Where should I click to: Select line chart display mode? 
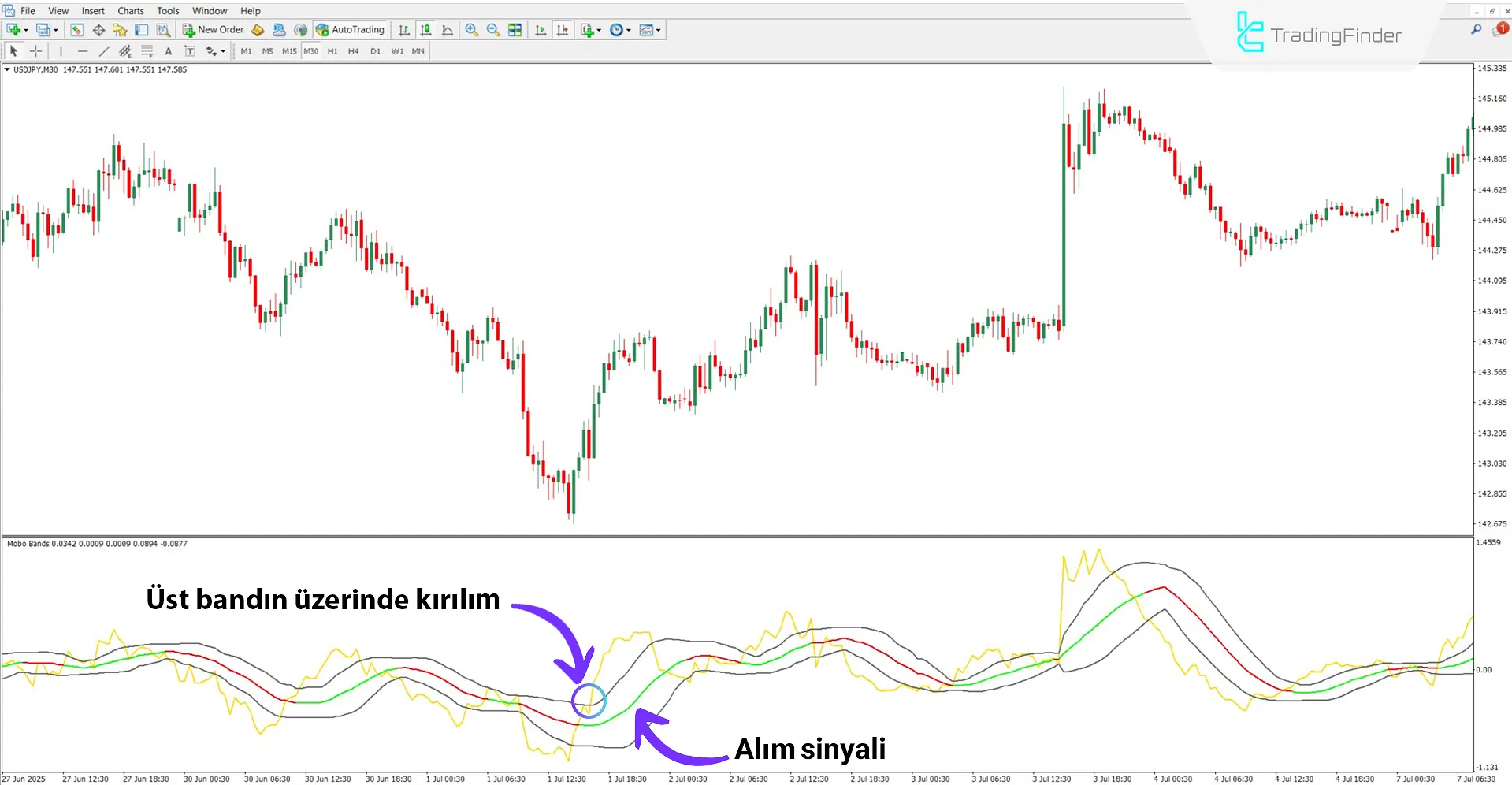coord(447,29)
